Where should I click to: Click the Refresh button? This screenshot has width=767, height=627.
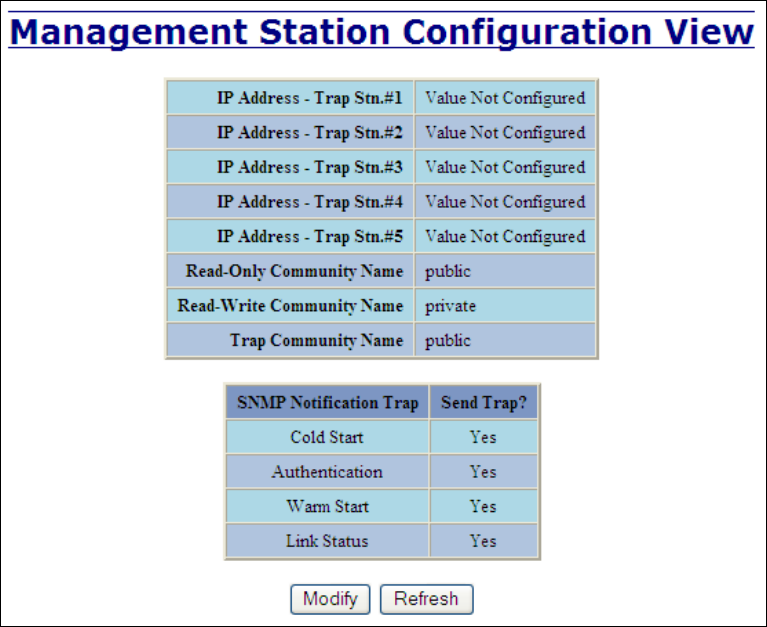tap(427, 599)
